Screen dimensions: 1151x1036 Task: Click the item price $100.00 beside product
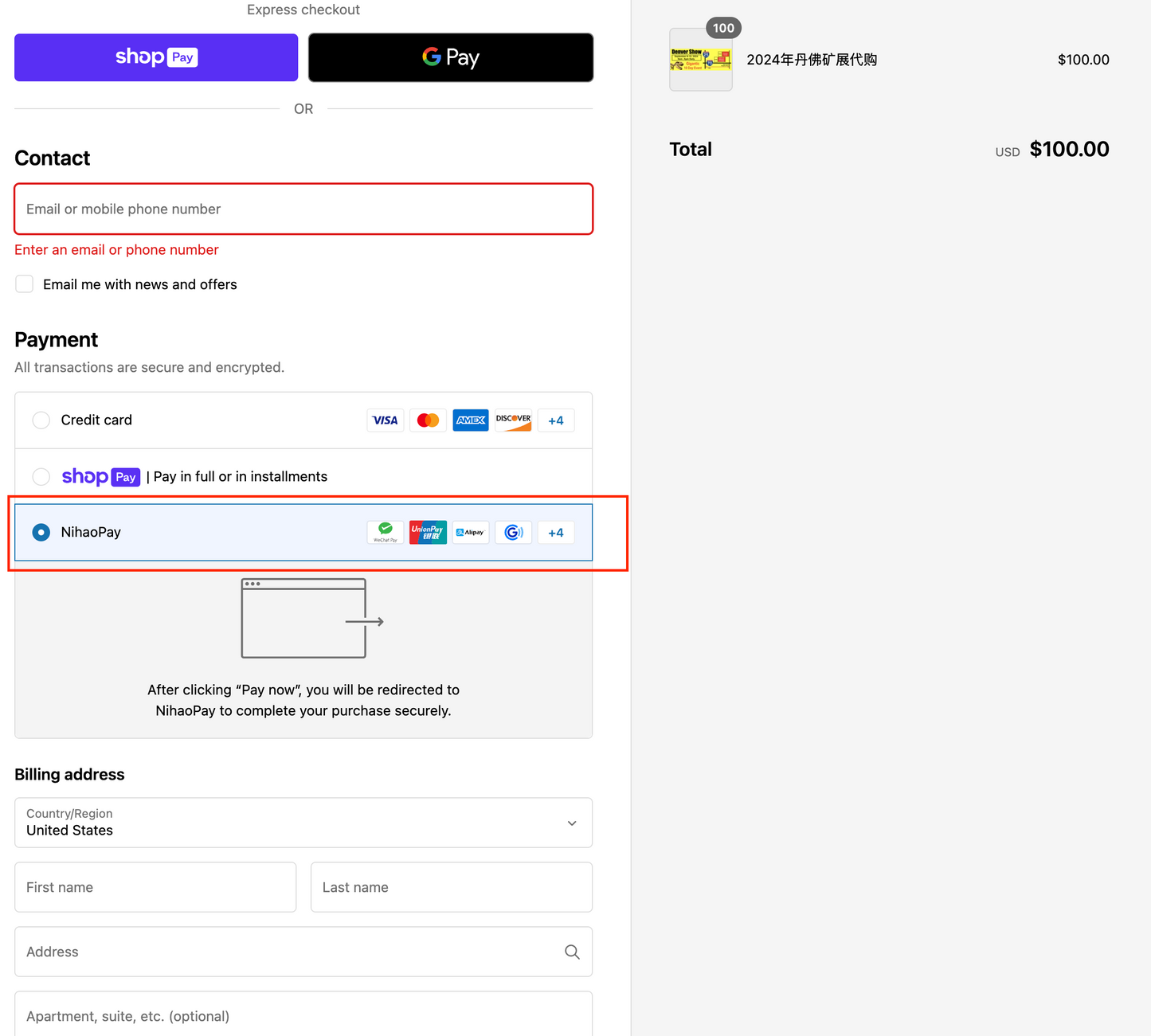[x=1083, y=60]
